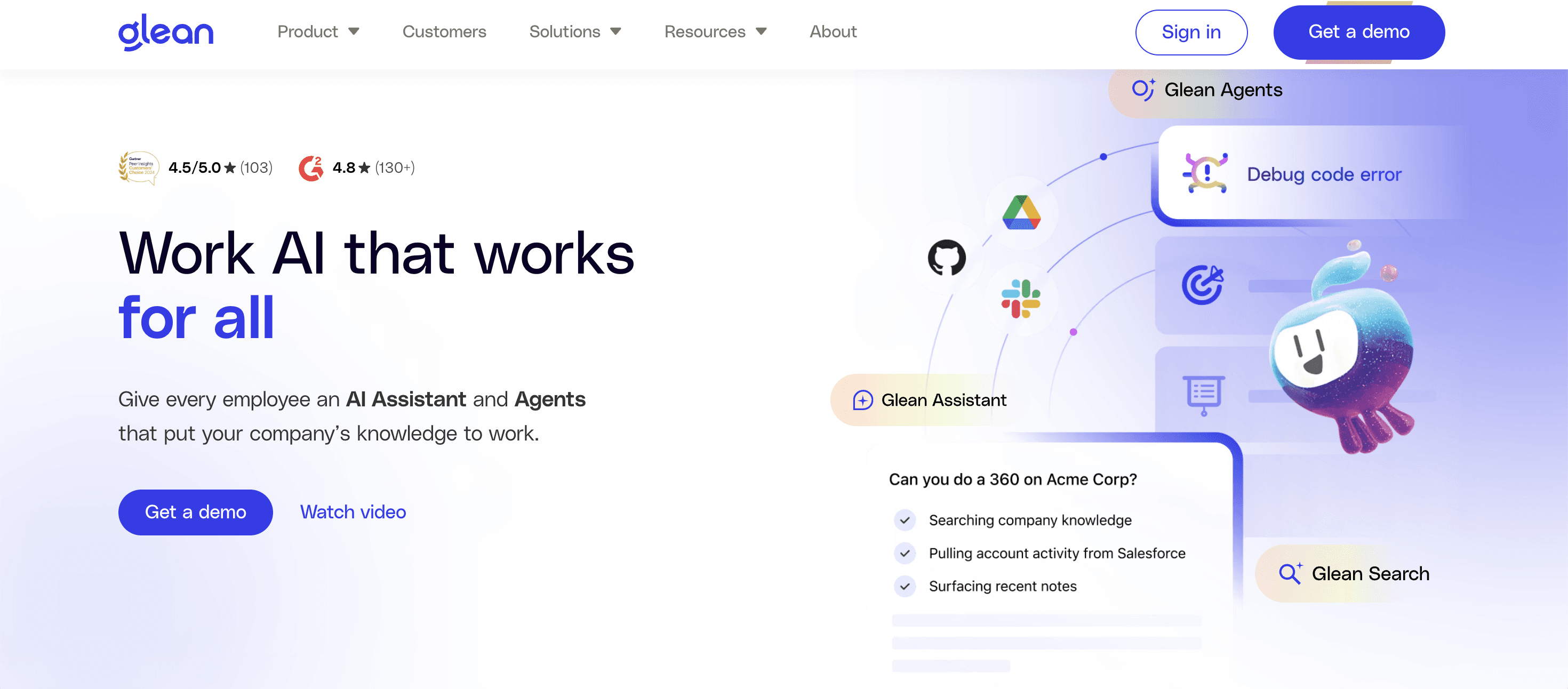This screenshot has height=689, width=1568.
Task: Click the Slack icon
Action: pyautogui.click(x=1021, y=299)
